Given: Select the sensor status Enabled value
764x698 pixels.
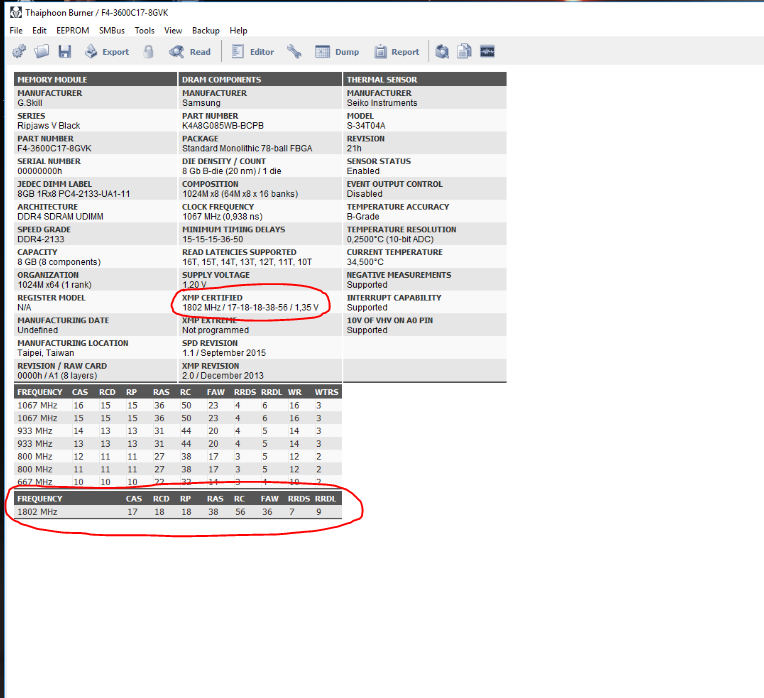Looking at the screenshot, I should click(x=363, y=171).
